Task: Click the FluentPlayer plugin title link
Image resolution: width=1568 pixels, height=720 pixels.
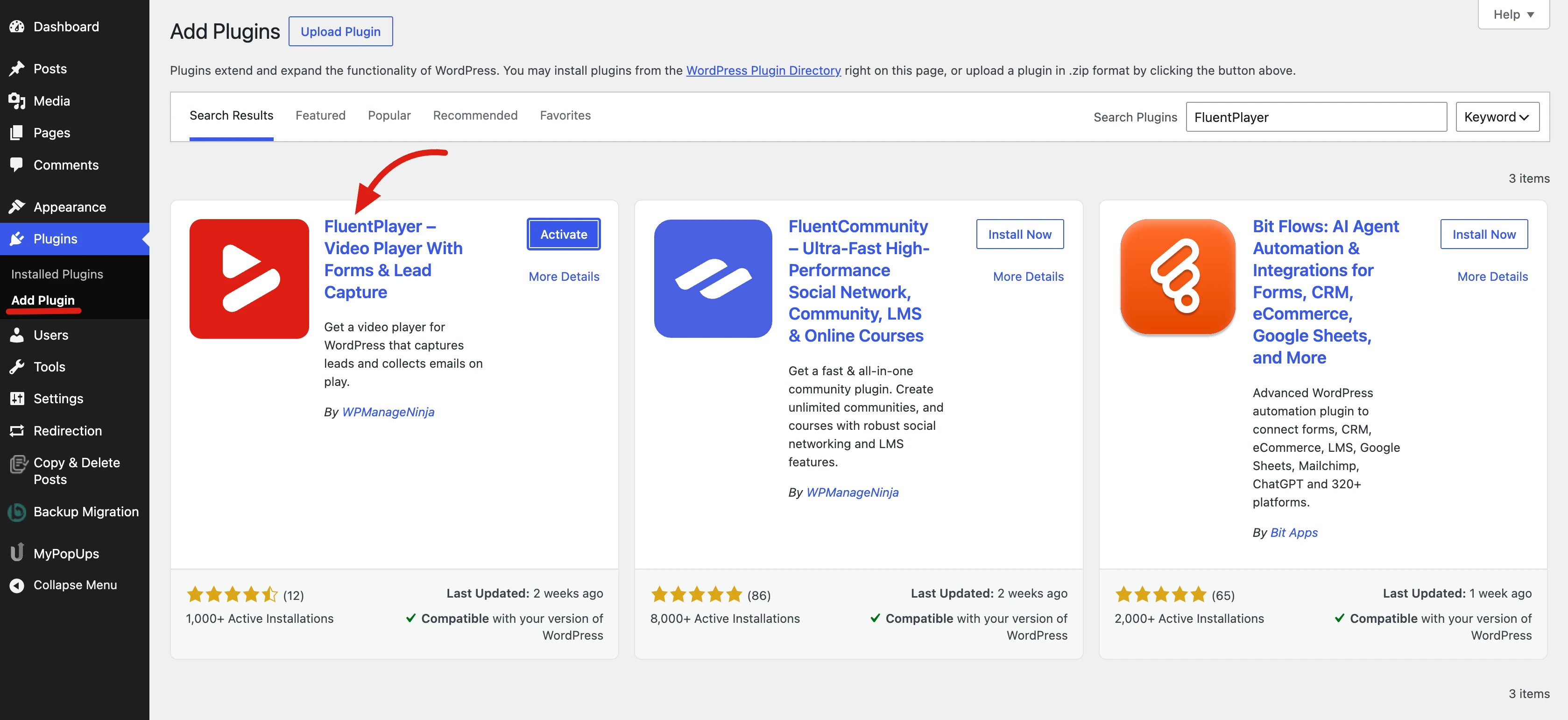Action: pos(393,259)
